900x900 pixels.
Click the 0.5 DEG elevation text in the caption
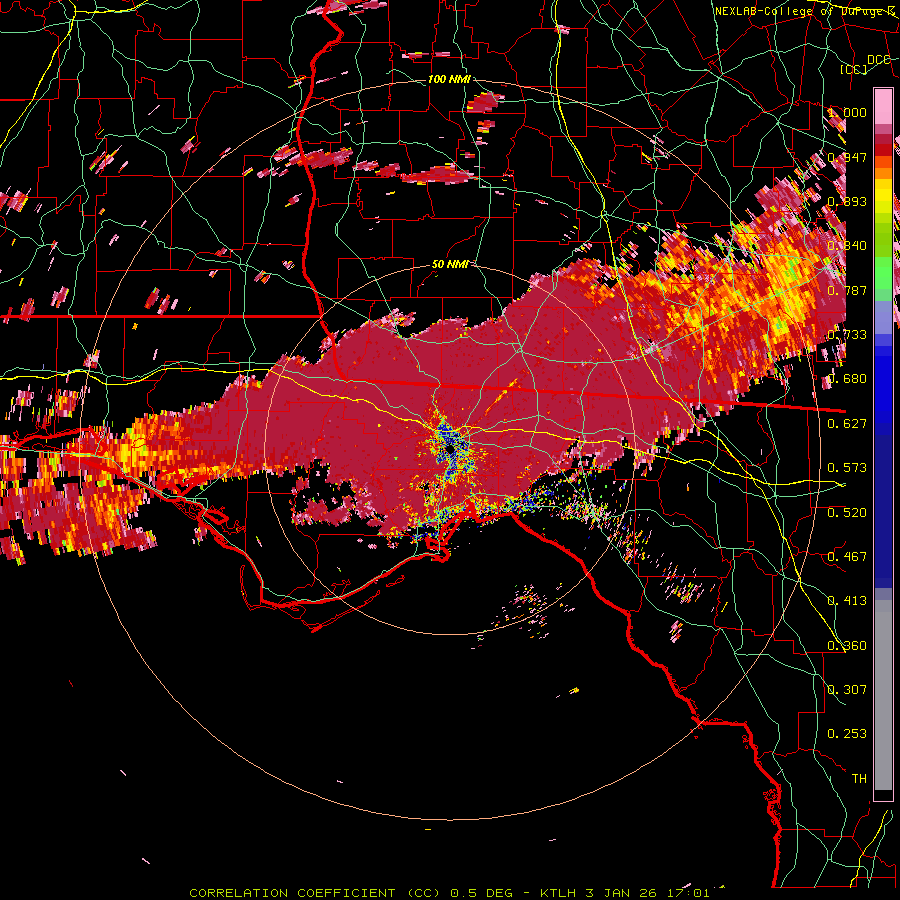[481, 893]
